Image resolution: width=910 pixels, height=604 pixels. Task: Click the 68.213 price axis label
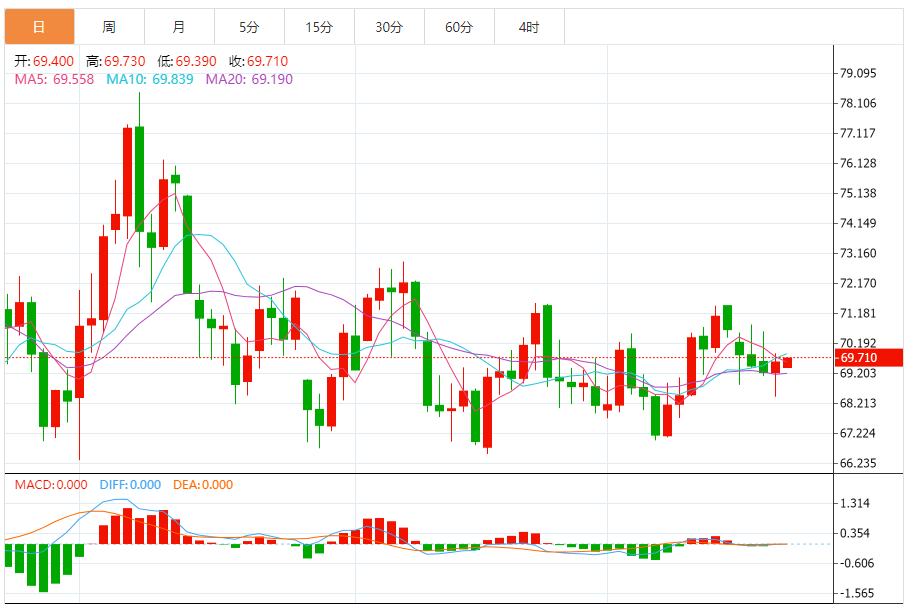click(858, 403)
